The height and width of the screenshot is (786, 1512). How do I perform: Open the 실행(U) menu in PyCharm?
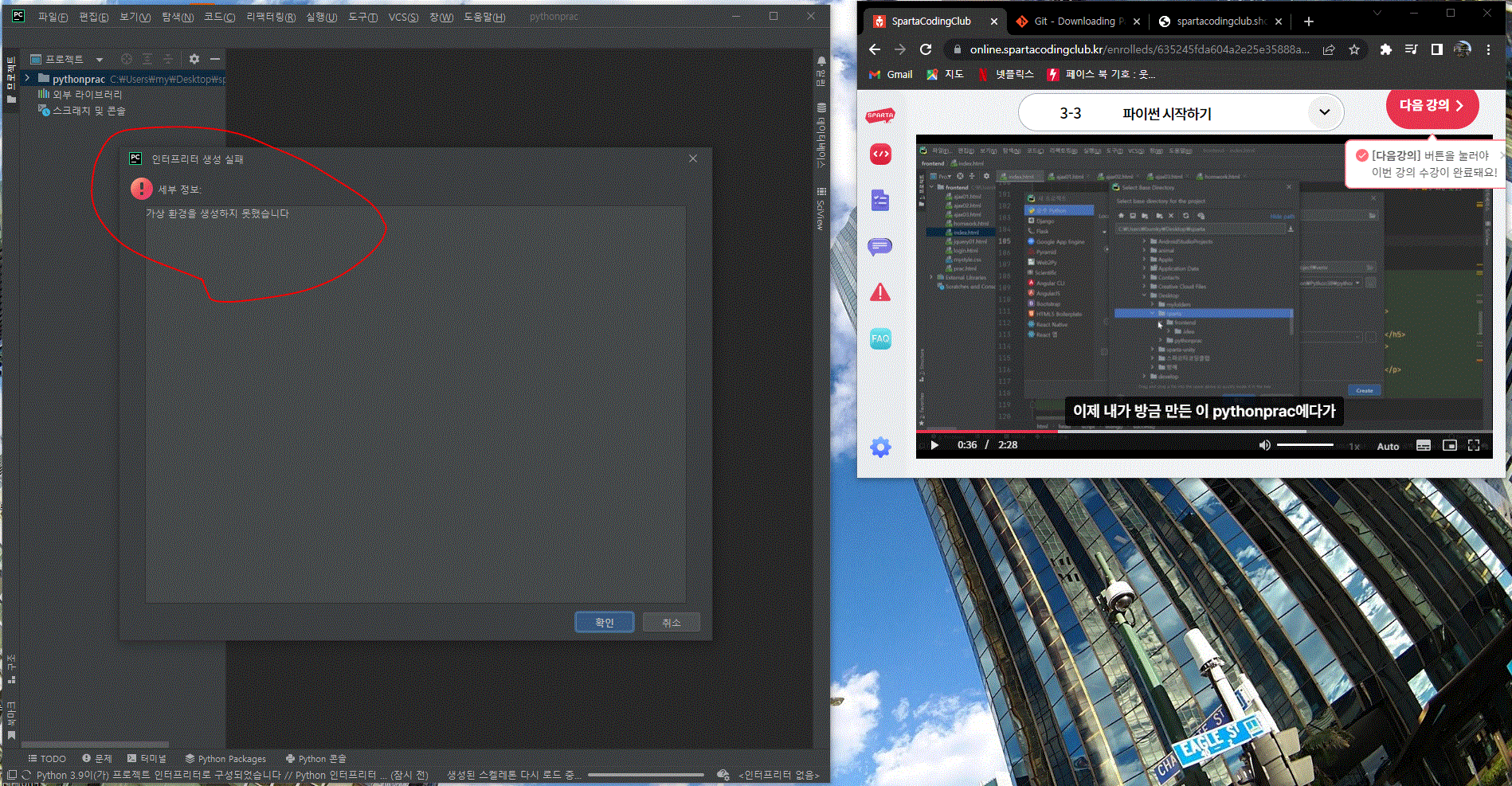click(x=321, y=17)
